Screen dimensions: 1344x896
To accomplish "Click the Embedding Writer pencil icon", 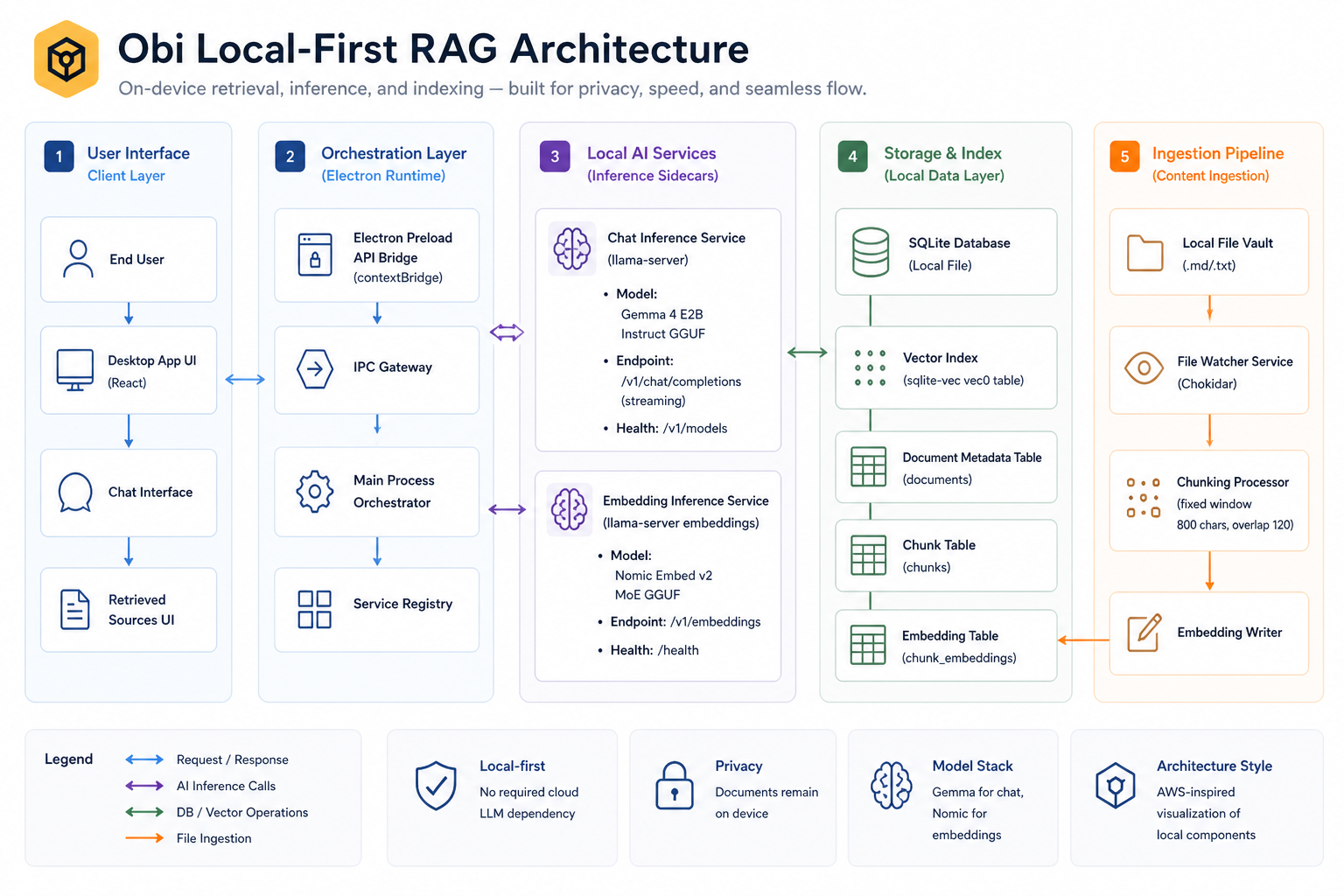I will tap(1144, 633).
